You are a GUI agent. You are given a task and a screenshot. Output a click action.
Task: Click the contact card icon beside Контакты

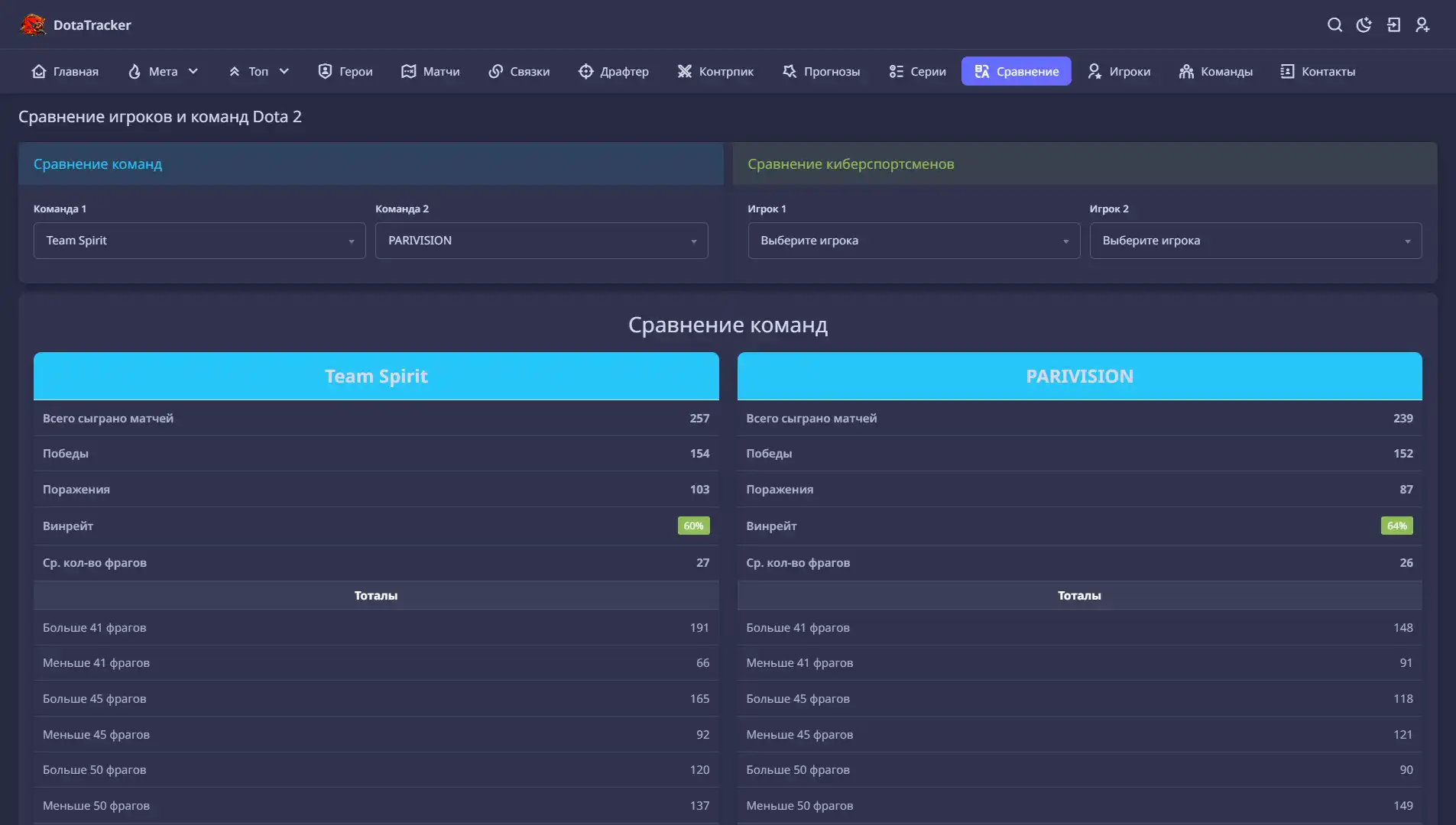pos(1288,71)
